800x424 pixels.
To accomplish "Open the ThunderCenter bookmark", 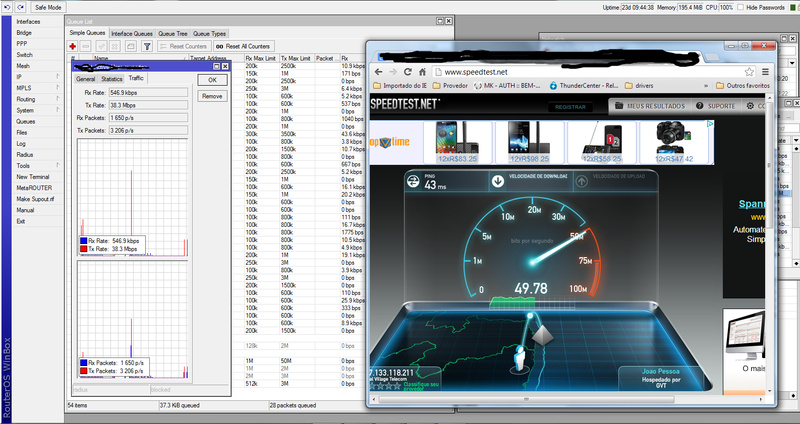I will tap(584, 86).
